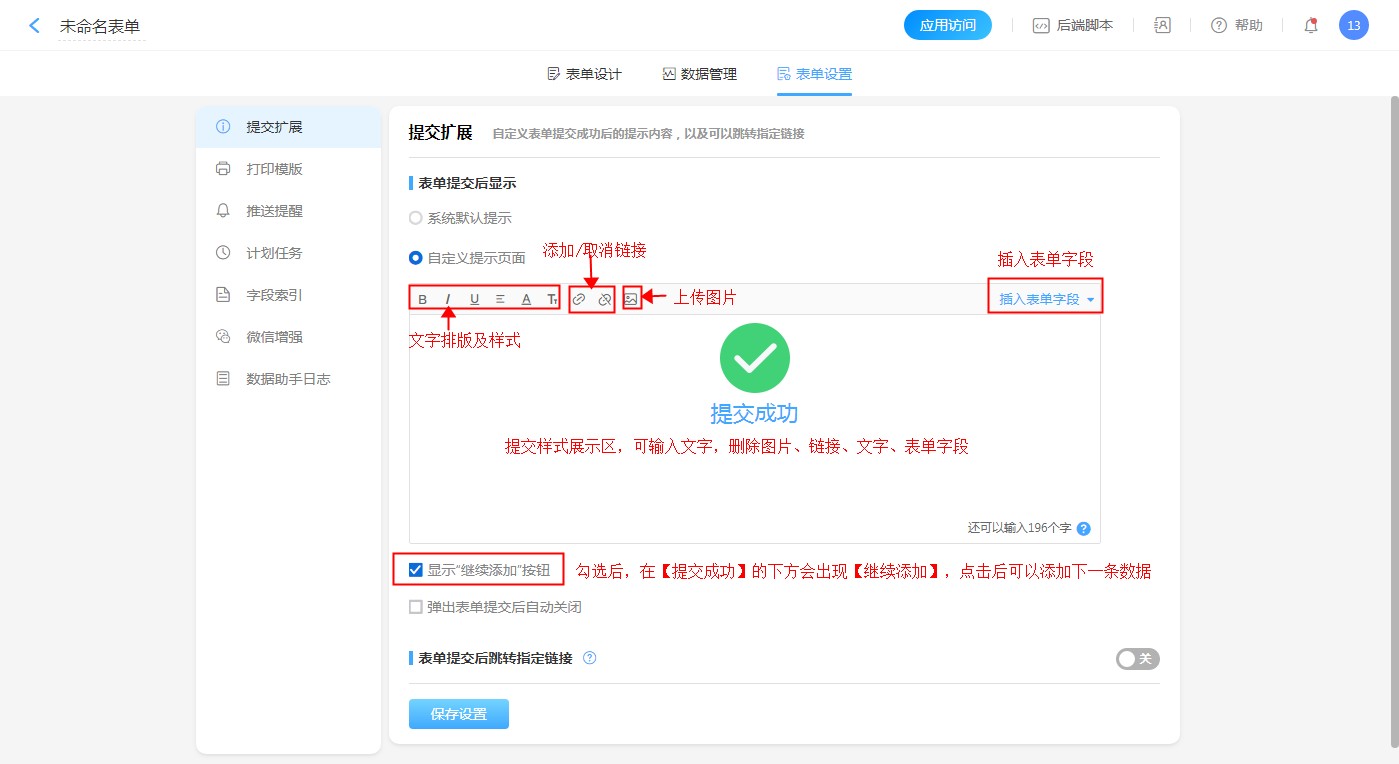
Task: Enable 弹出表单提交后自动关闭 checkbox
Action: pos(416,607)
